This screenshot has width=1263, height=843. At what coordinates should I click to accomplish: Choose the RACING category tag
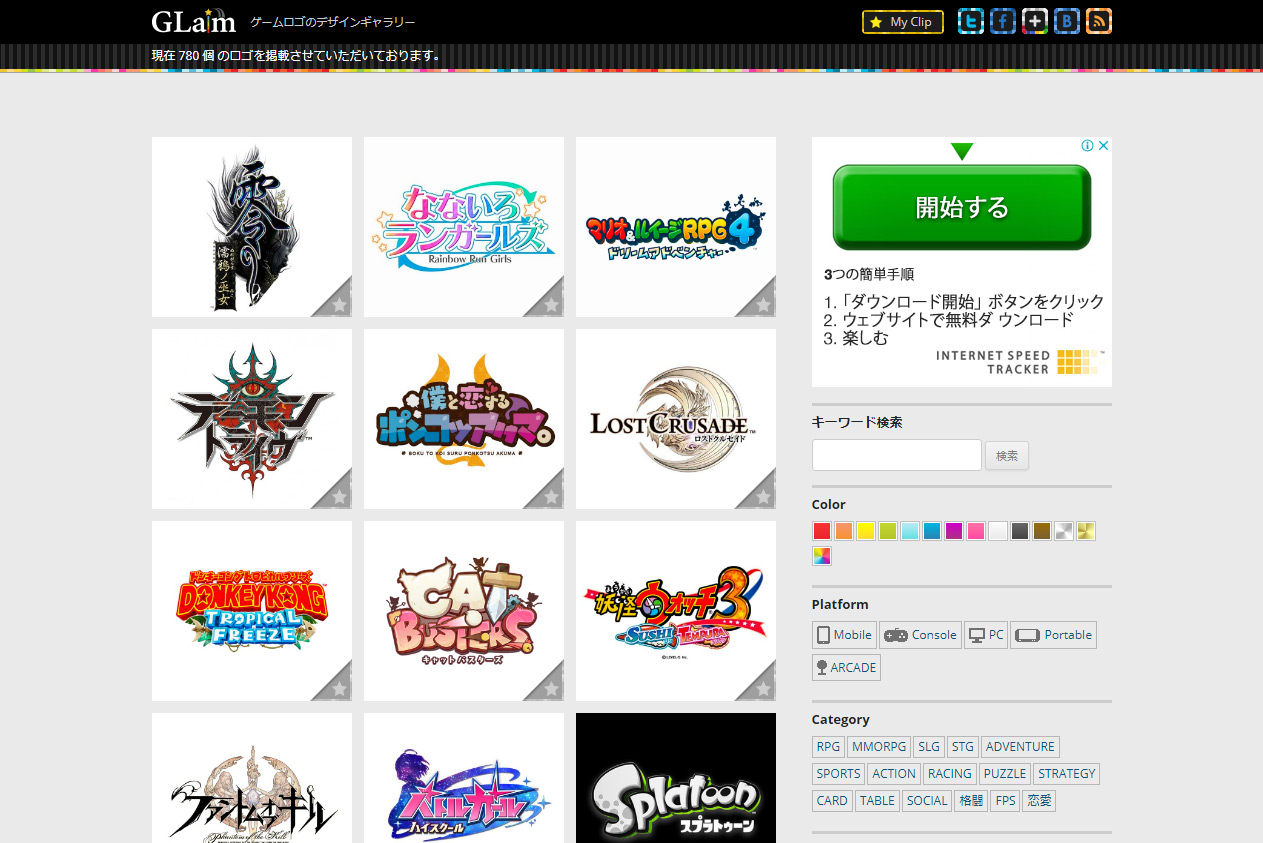[x=950, y=773]
